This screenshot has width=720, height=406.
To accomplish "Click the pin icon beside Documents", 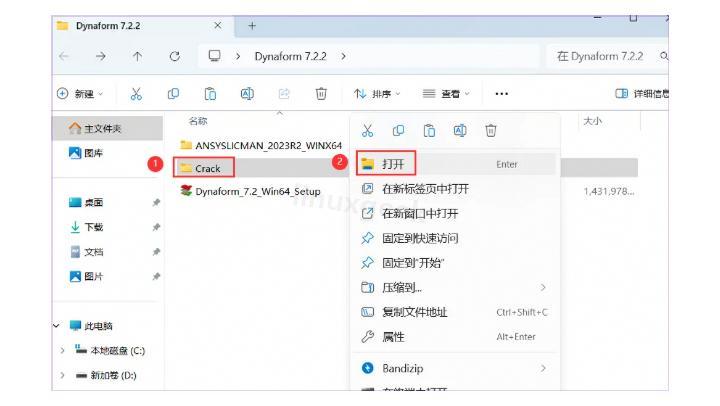I will pyautogui.click(x=156, y=252).
